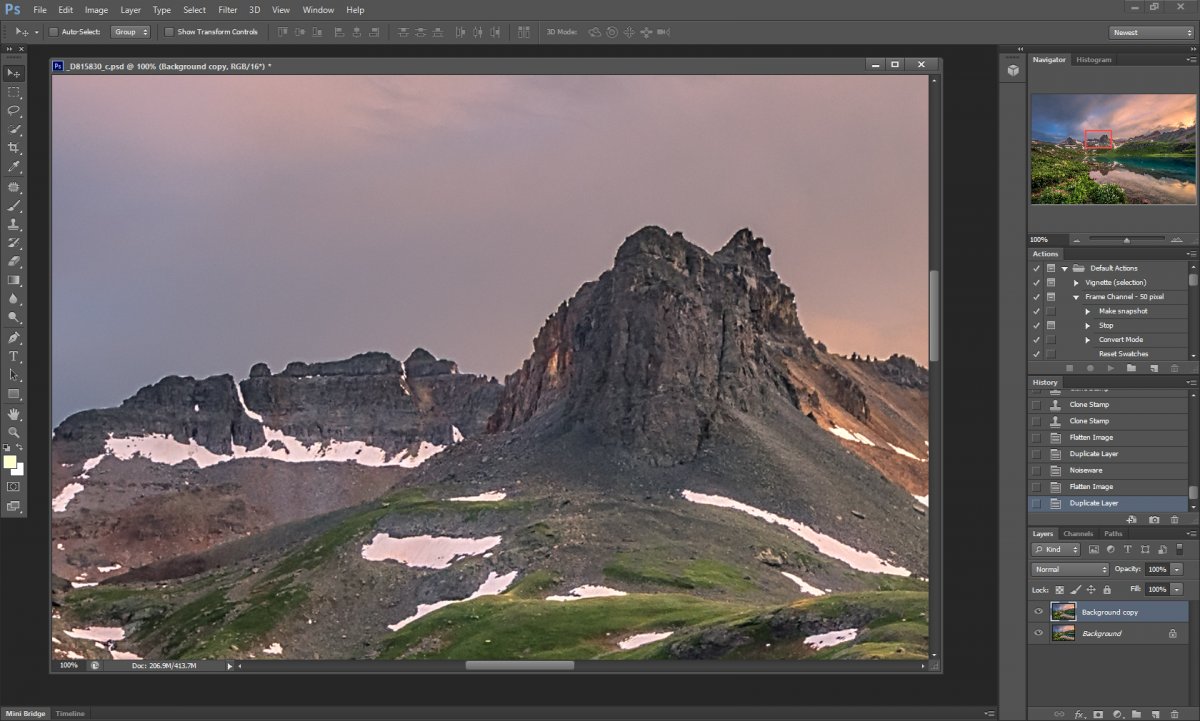1200x721 pixels.
Task: Select the Brush tool
Action: pos(14,205)
